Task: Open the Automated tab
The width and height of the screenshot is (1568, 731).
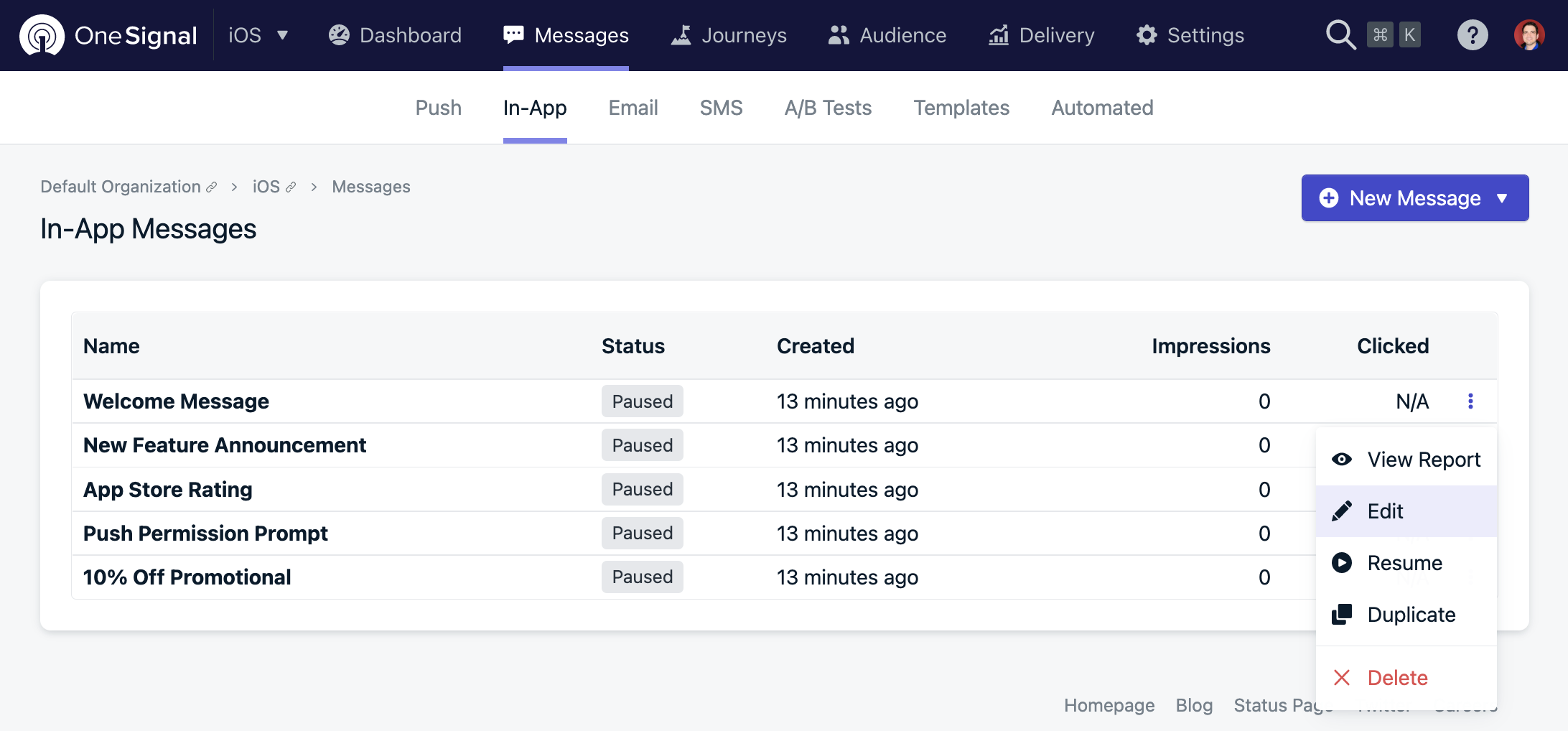Action: (1103, 108)
